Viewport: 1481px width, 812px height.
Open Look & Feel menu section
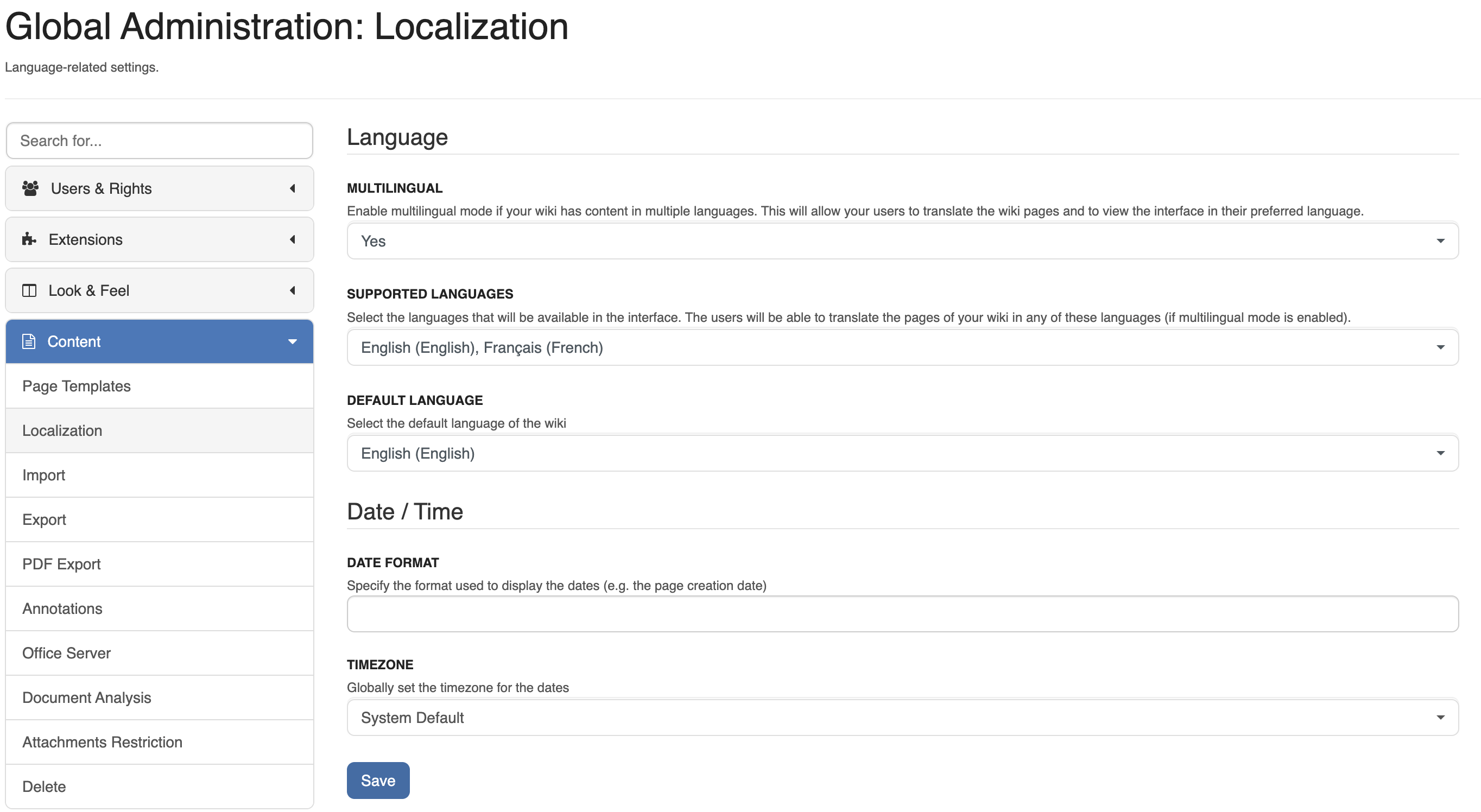(159, 290)
